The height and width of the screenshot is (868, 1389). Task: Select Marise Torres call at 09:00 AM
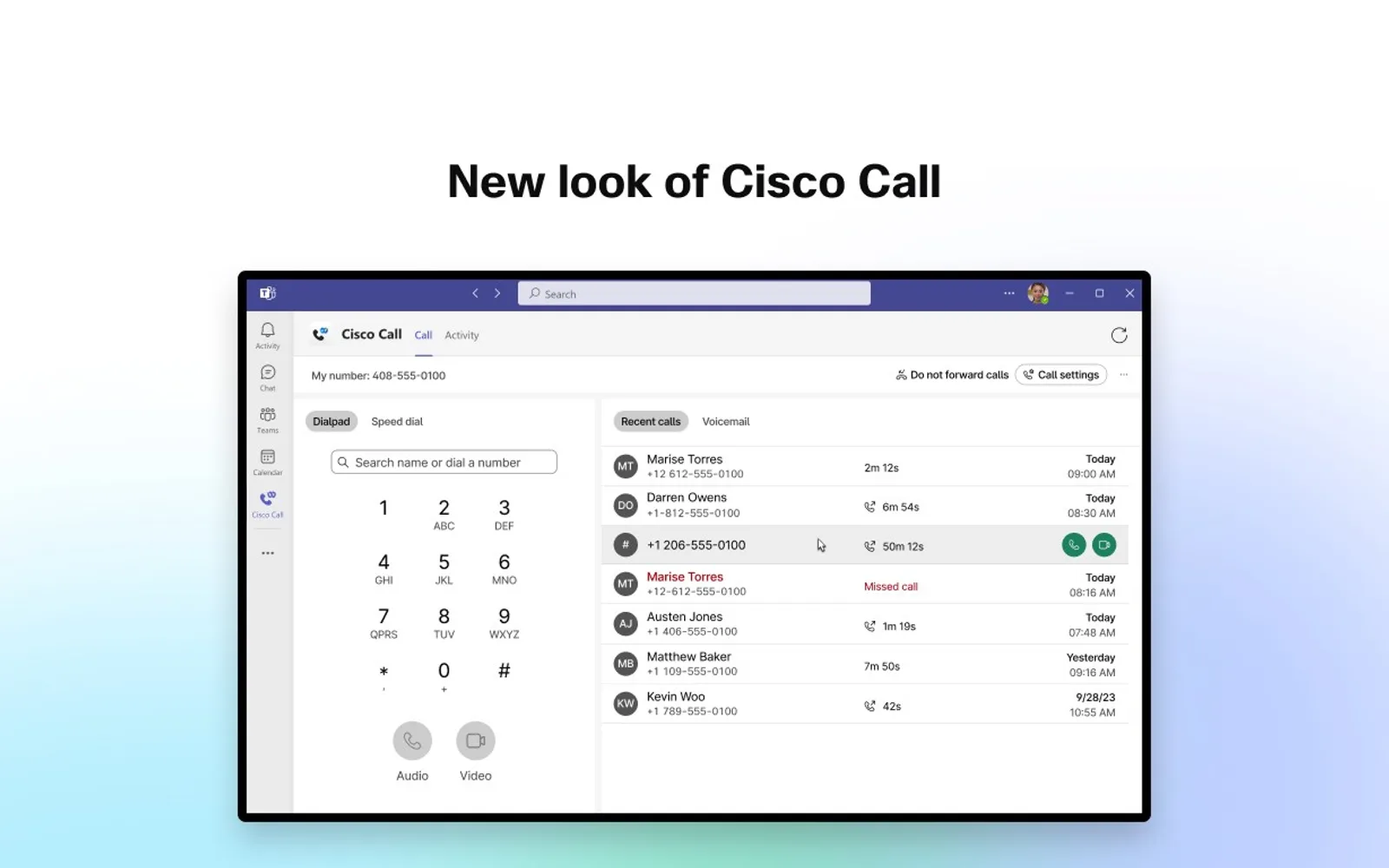pos(865,467)
